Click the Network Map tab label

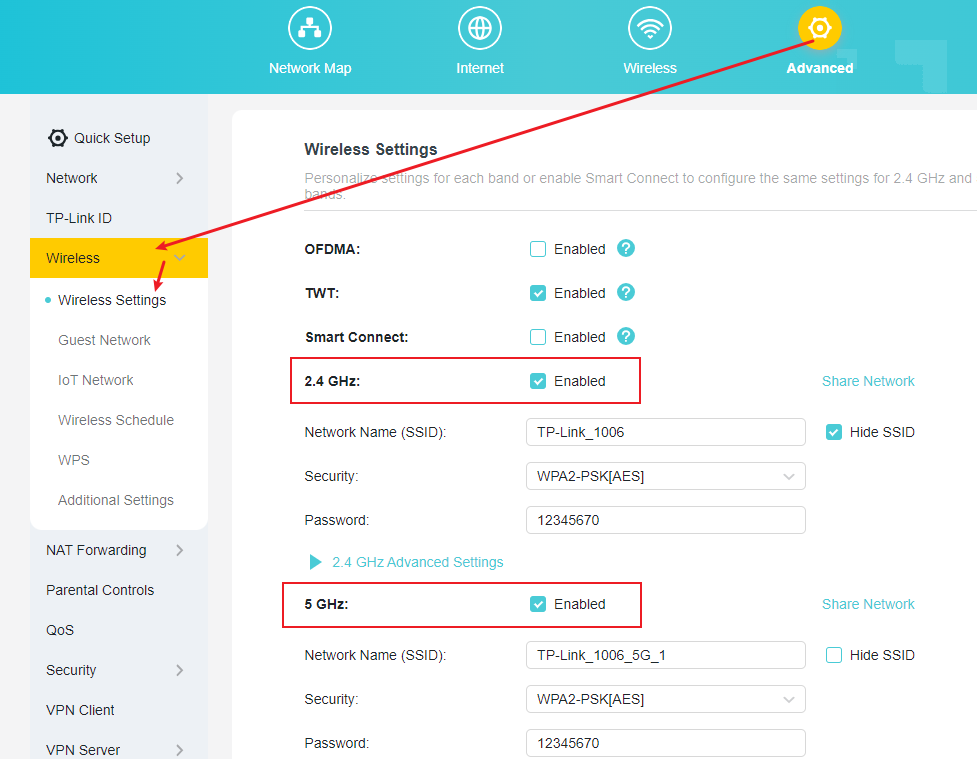tap(310, 68)
